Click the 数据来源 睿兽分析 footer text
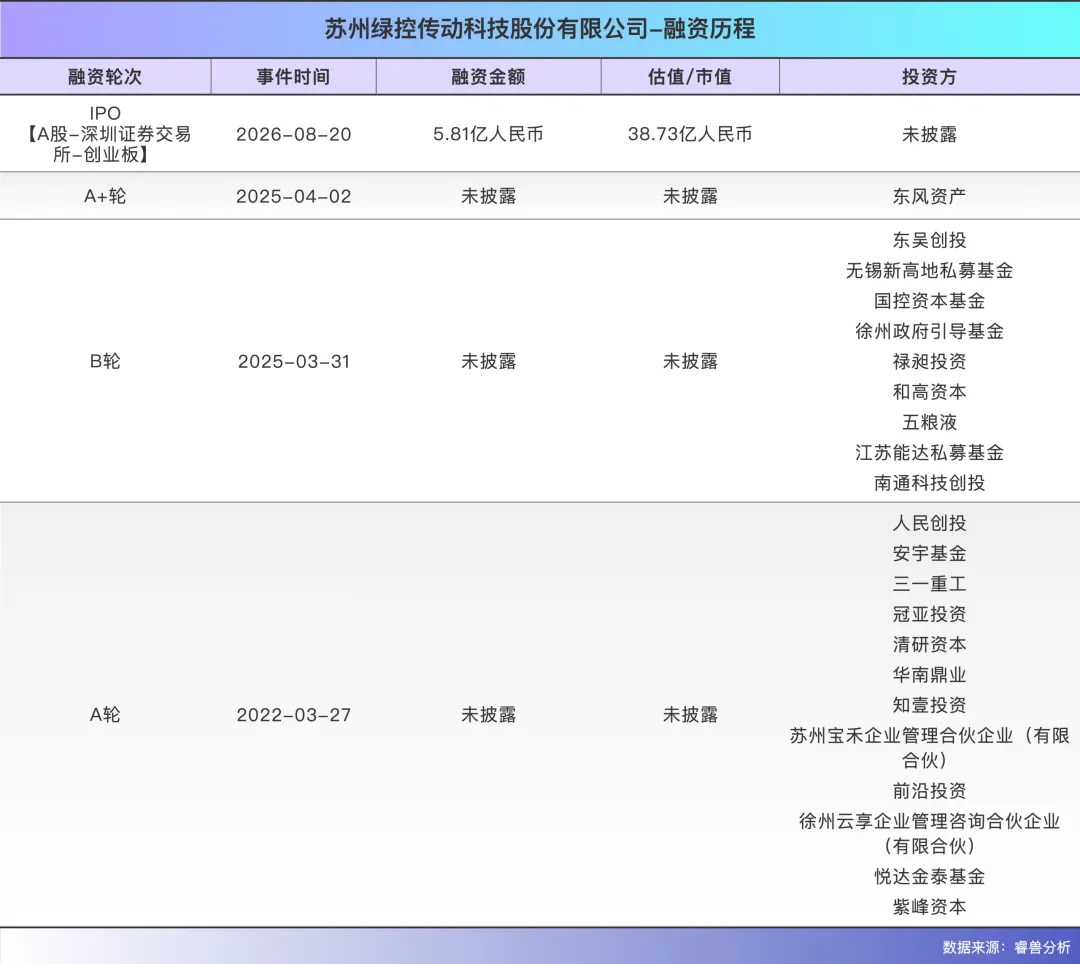Viewport: 1080px width, 964px height. [1006, 947]
